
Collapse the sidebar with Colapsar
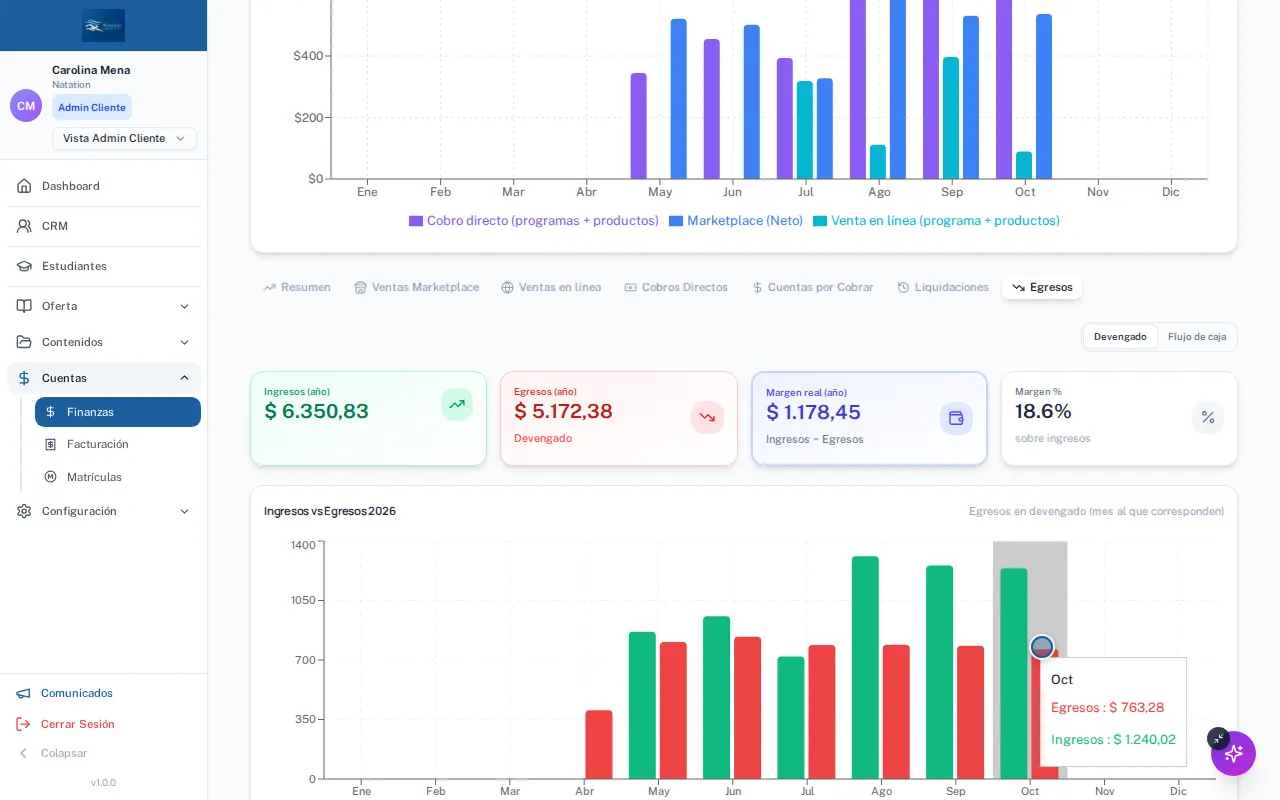coord(52,753)
